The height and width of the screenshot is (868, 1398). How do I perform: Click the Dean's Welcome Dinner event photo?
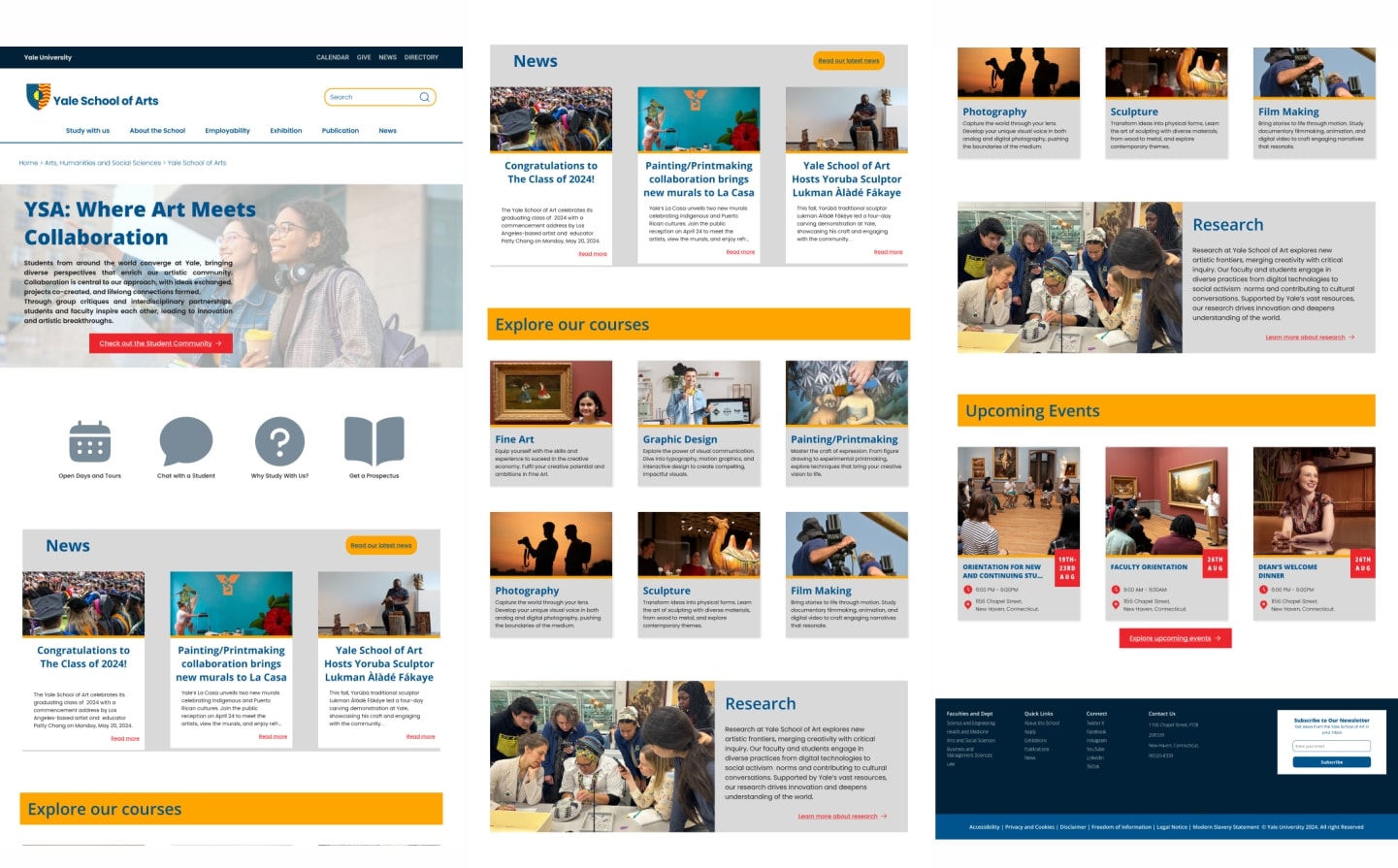(x=1315, y=500)
